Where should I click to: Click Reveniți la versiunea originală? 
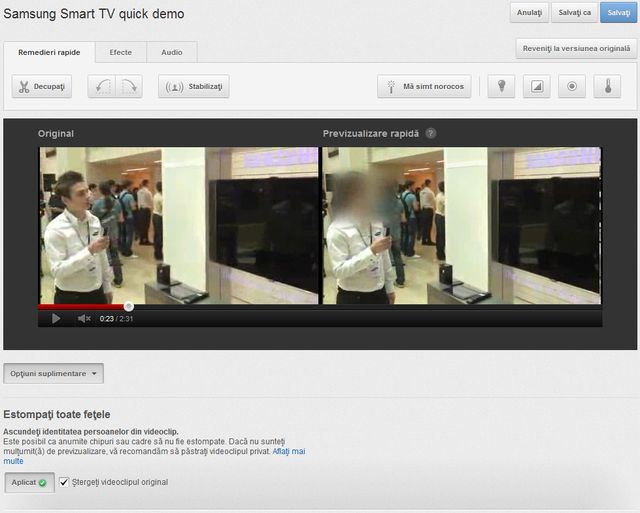[x=576, y=49]
